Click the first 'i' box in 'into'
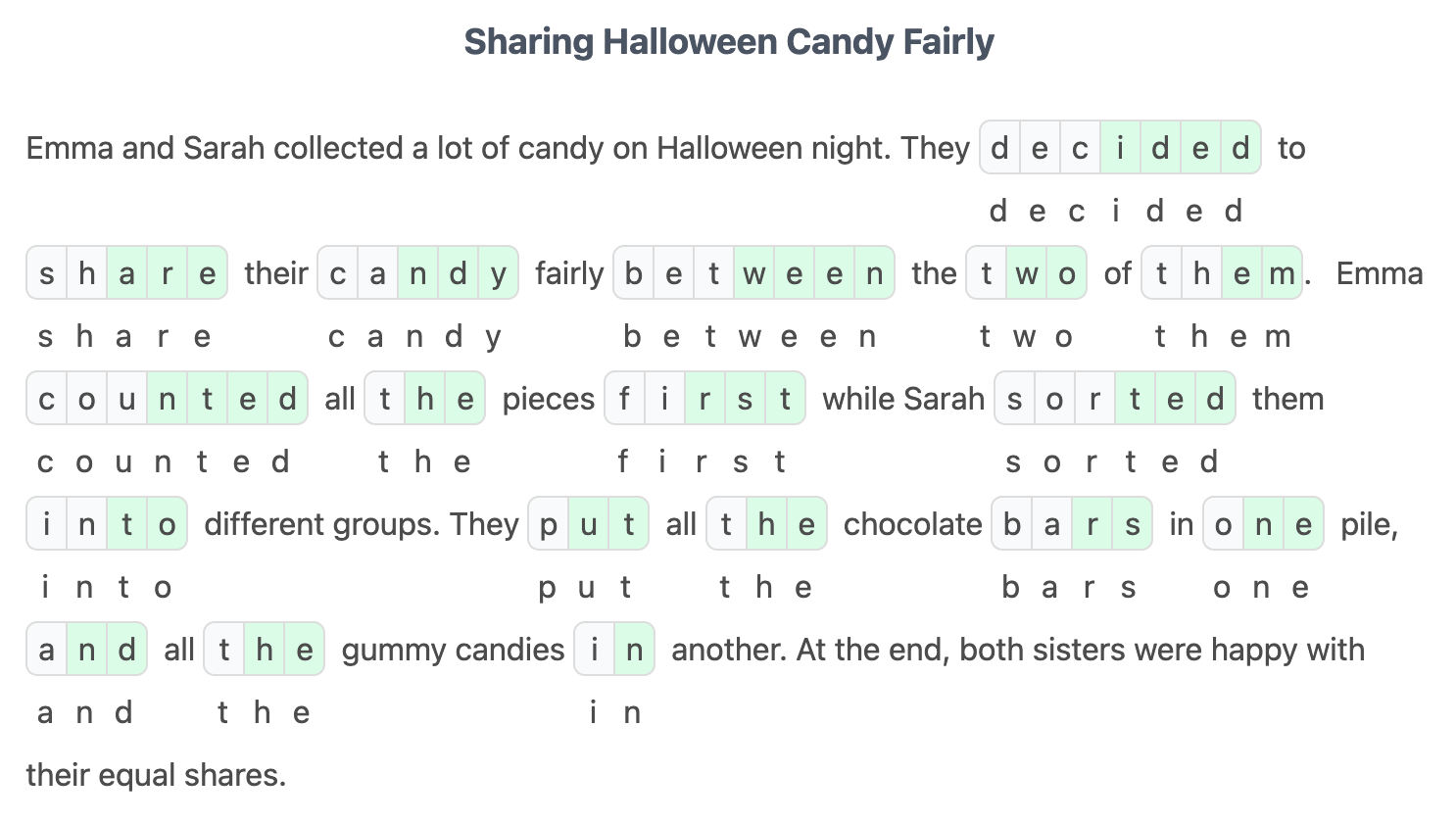 [x=46, y=524]
